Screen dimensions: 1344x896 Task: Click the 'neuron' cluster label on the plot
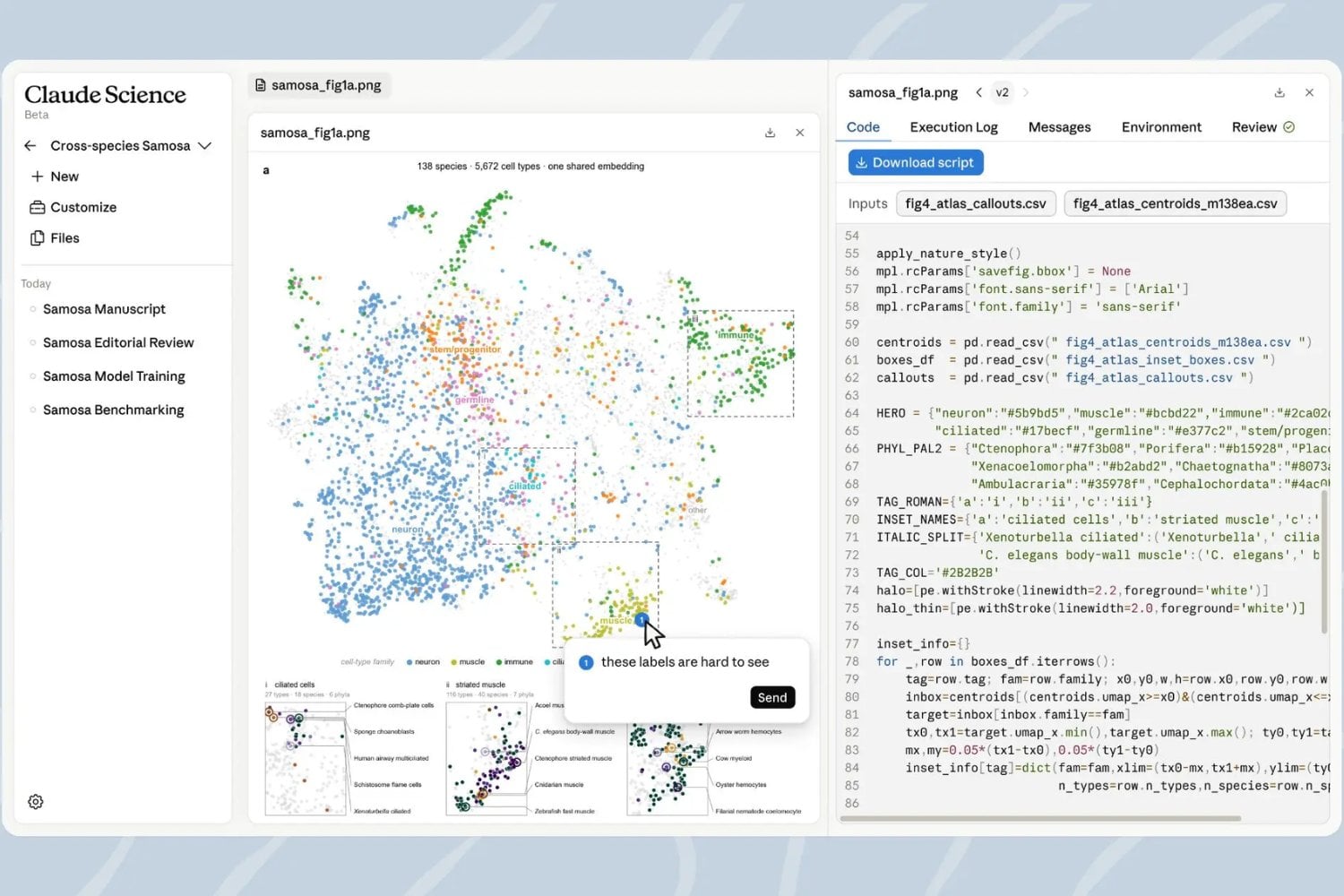[408, 530]
